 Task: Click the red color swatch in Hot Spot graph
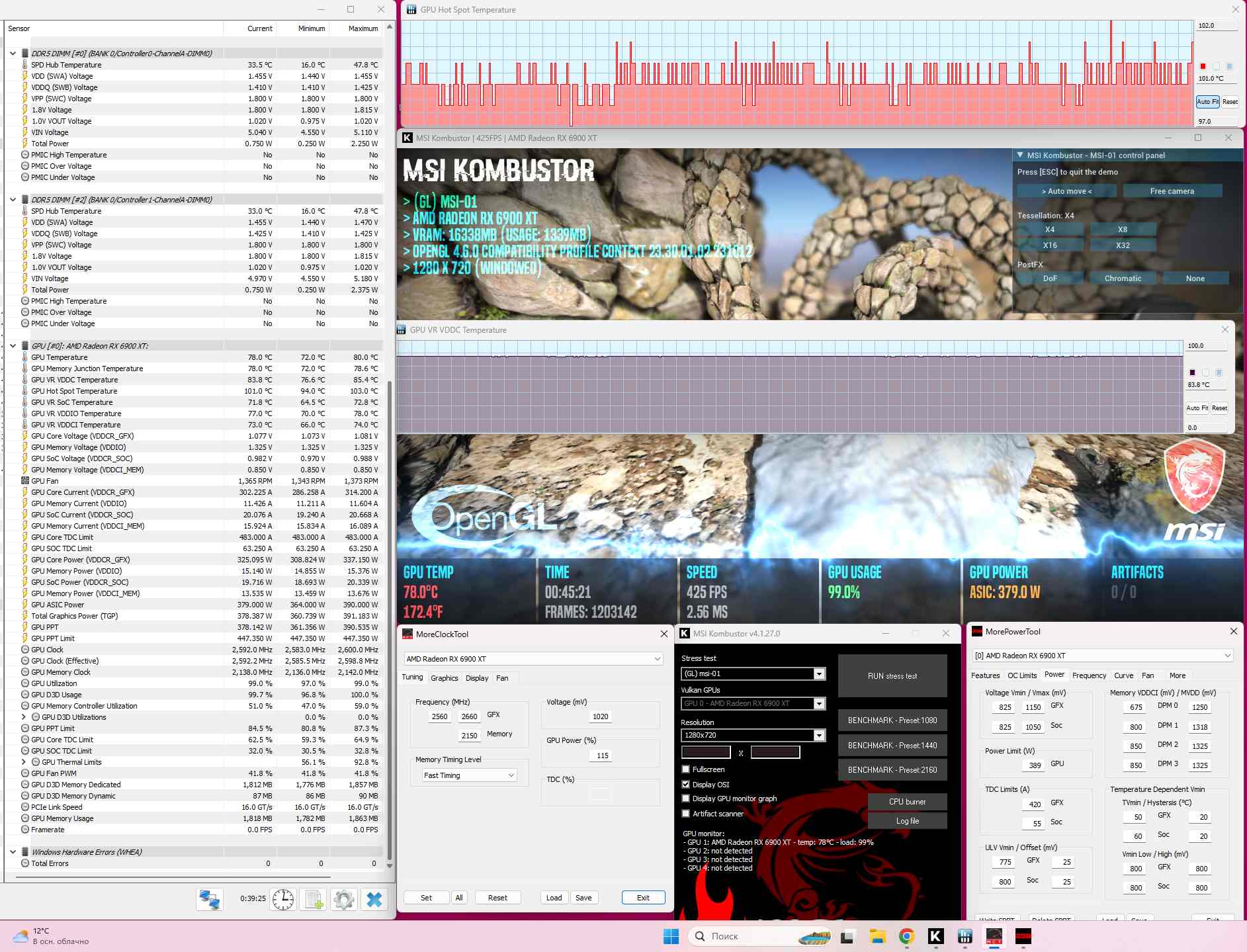click(x=1203, y=66)
